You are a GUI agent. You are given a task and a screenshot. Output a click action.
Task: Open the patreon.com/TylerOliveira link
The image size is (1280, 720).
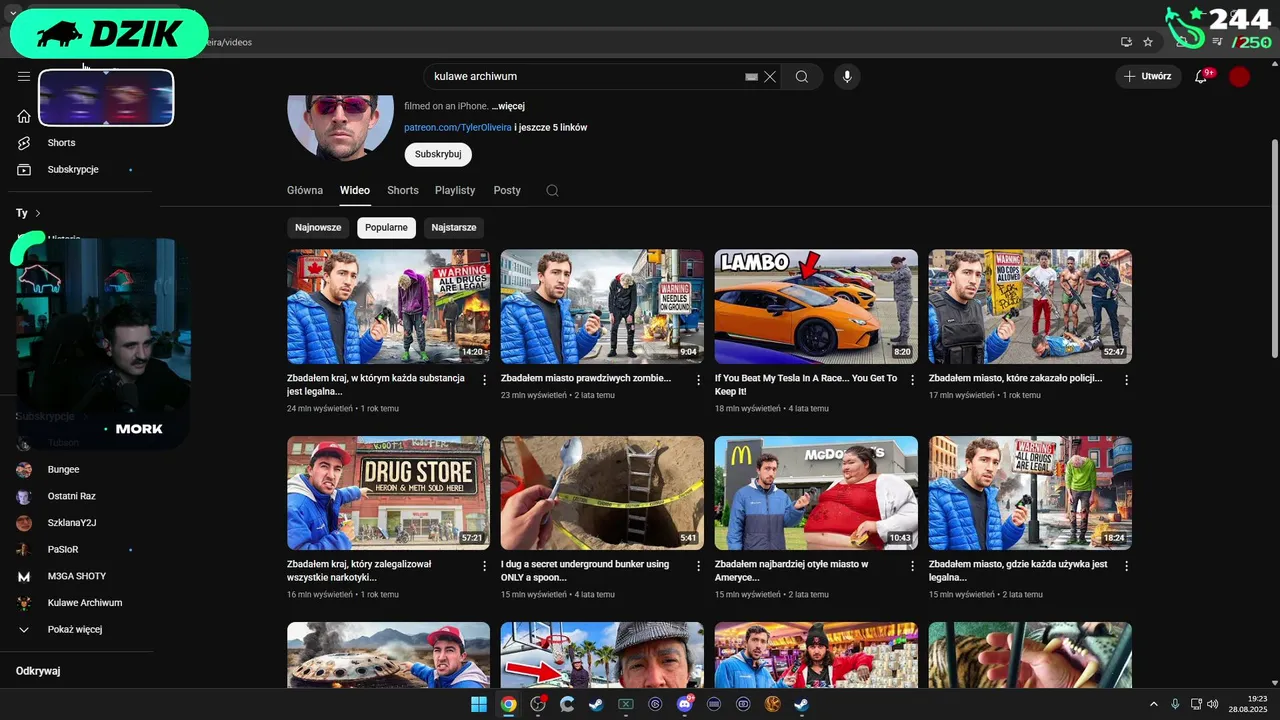click(x=458, y=128)
